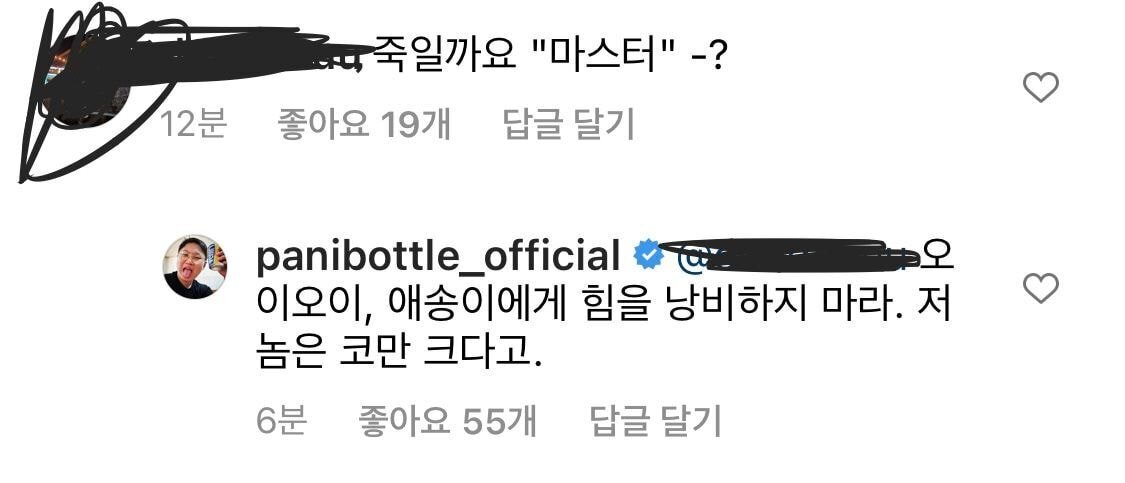1125x483 pixels.
Task: Click the 6분 timestamp
Action: click(x=282, y=421)
